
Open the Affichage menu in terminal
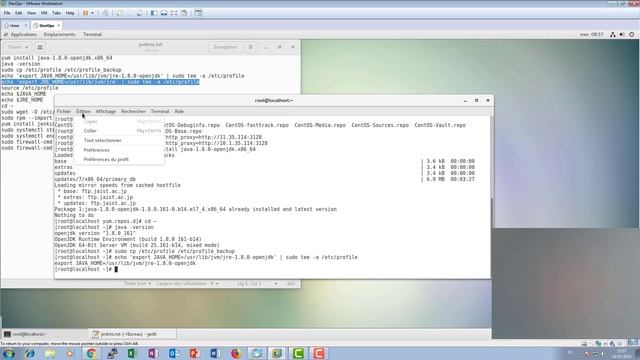pyautogui.click(x=106, y=111)
